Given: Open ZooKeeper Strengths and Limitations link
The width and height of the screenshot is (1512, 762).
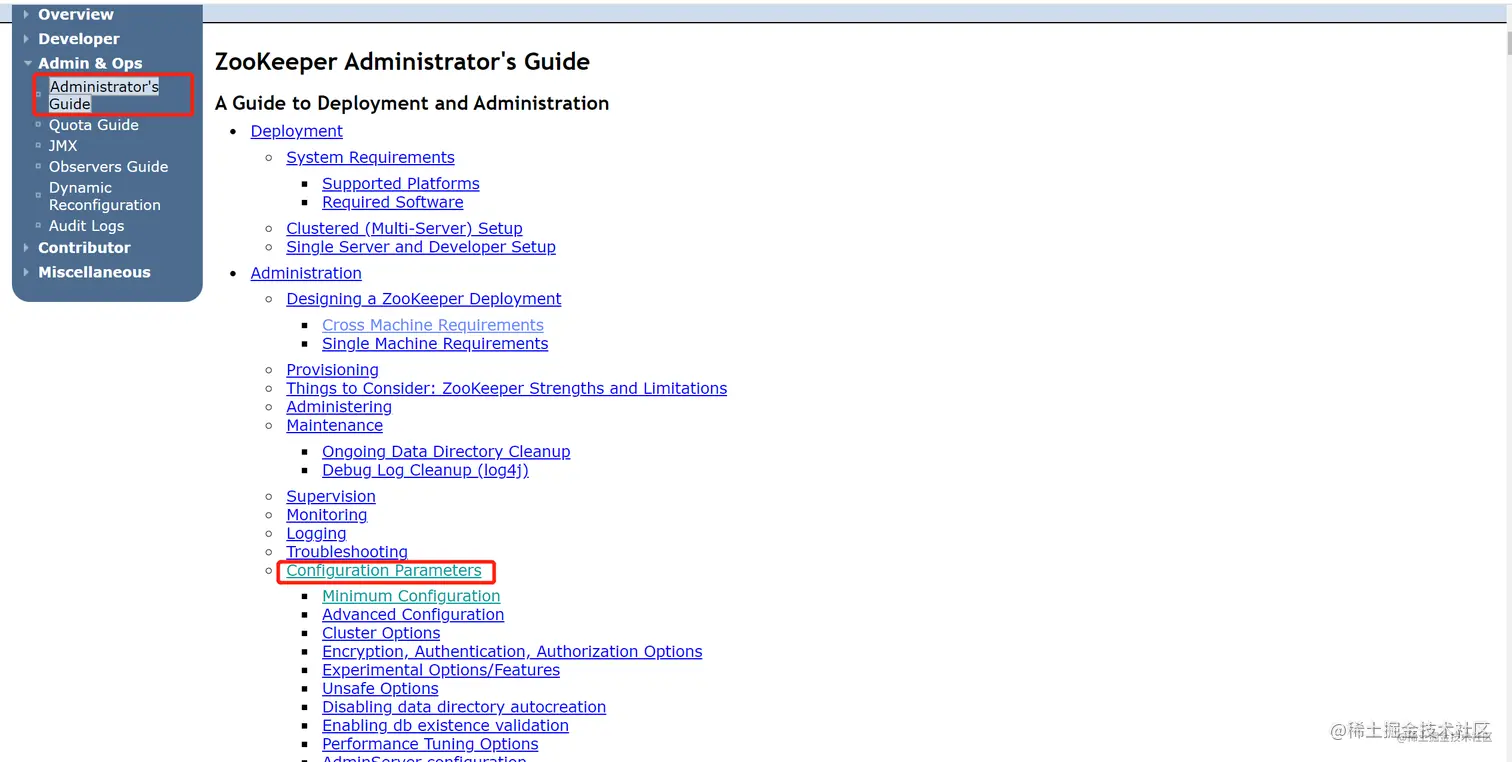Looking at the screenshot, I should [507, 388].
